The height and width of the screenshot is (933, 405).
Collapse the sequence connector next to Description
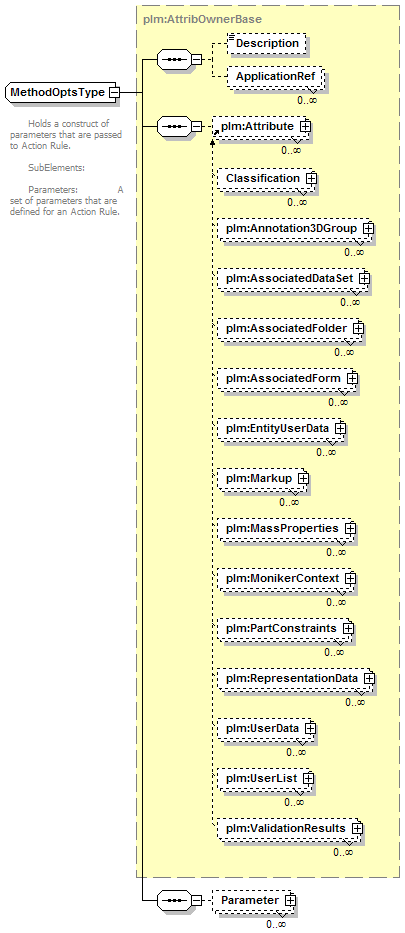point(196,60)
